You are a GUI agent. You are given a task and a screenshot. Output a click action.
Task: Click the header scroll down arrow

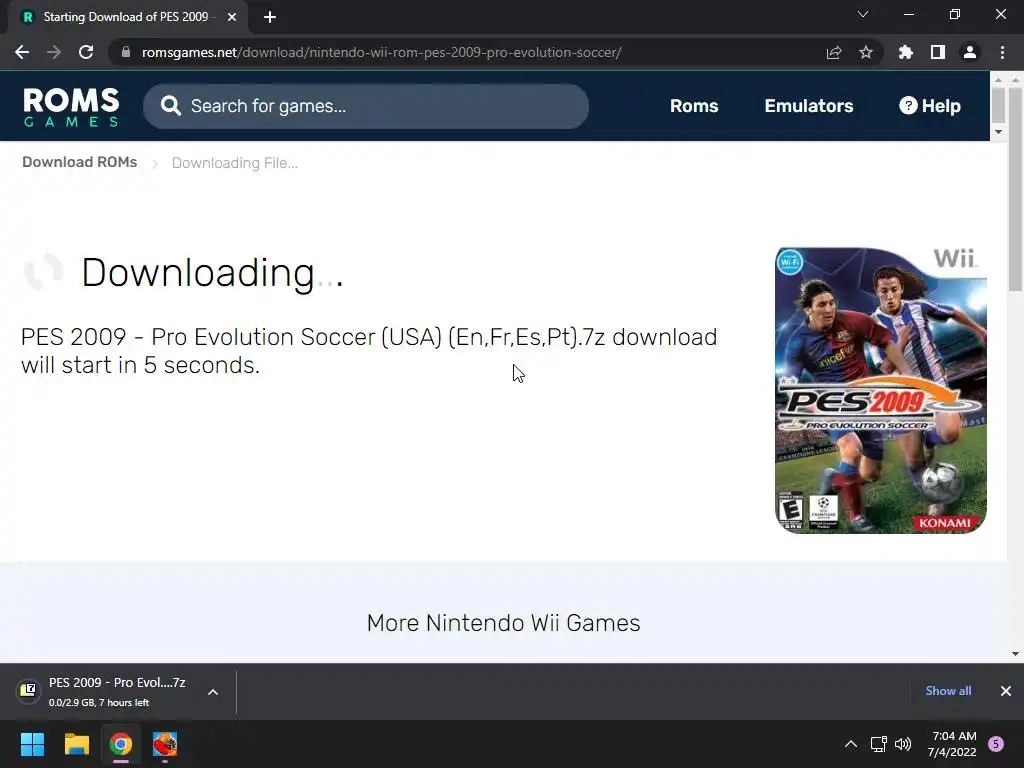pyautogui.click(x=998, y=131)
